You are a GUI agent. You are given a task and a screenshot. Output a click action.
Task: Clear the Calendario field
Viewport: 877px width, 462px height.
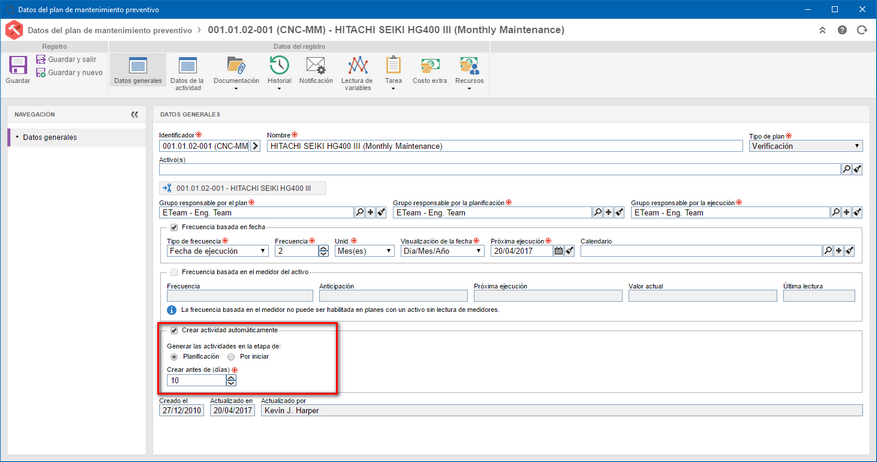[x=850, y=251]
